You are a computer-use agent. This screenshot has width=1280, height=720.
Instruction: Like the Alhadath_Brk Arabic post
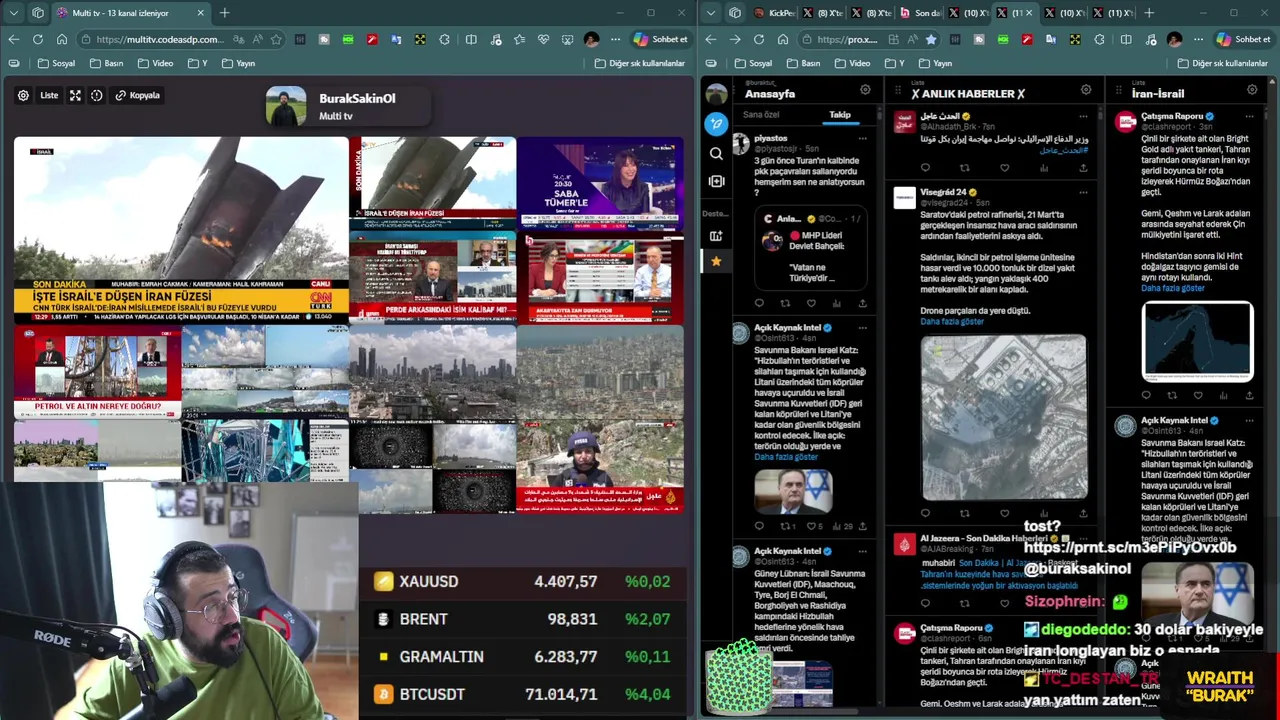pos(1004,168)
